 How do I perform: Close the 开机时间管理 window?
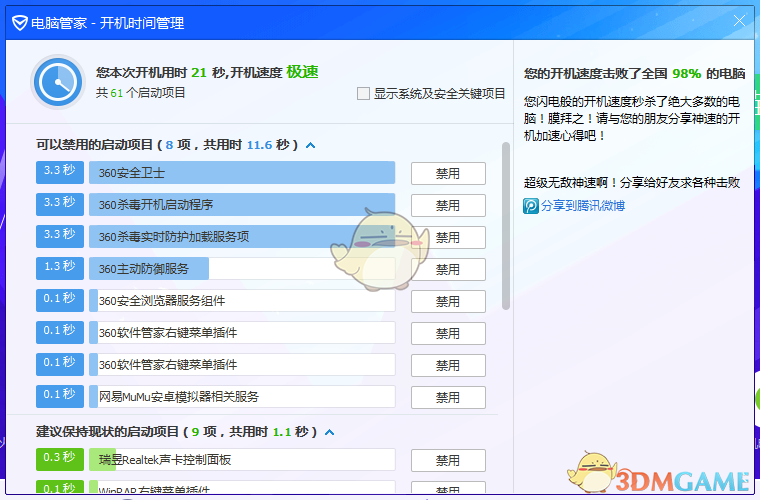tap(739, 21)
